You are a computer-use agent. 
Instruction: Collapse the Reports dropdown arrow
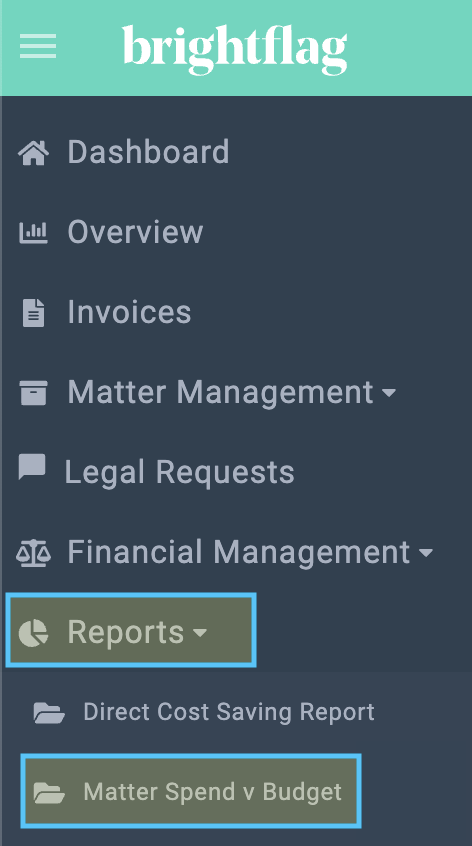200,632
